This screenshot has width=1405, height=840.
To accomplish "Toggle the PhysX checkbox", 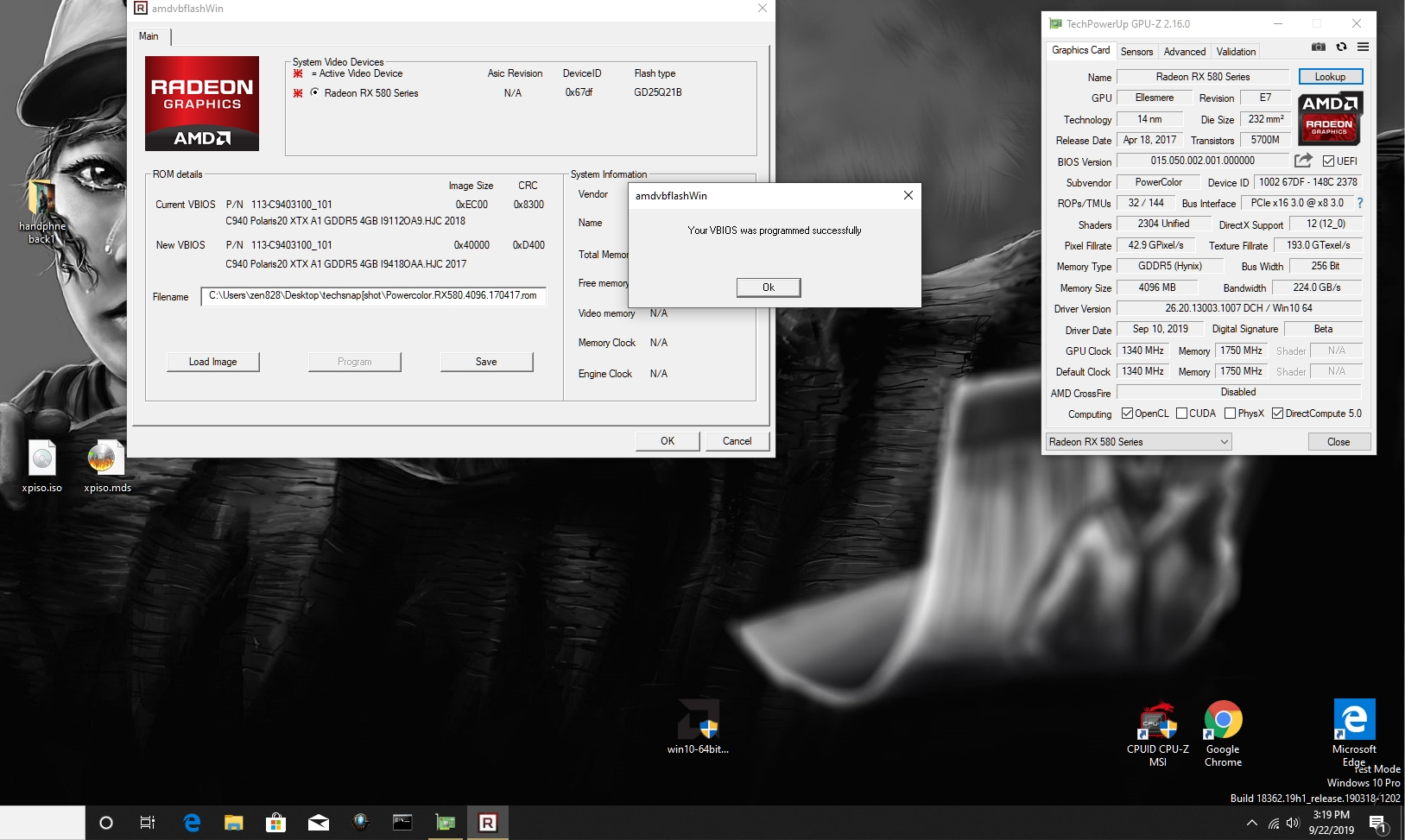I will [x=1230, y=414].
